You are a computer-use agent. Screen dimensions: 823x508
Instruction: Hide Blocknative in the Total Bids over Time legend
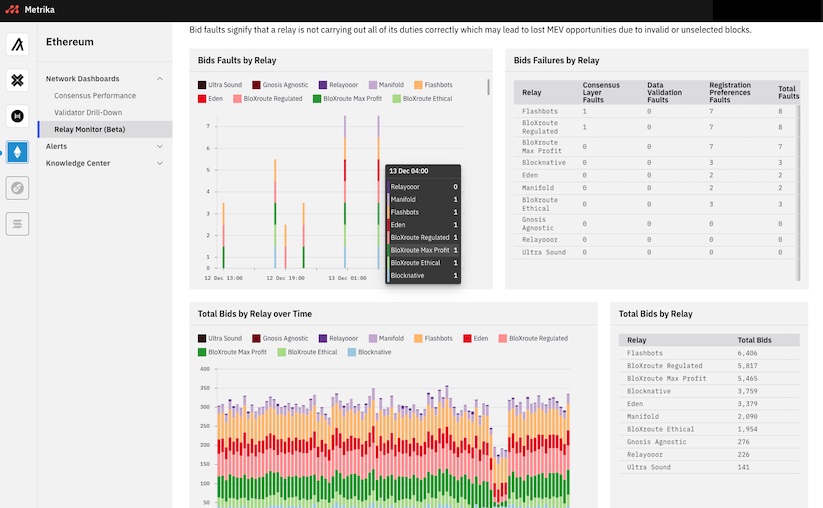pos(372,352)
